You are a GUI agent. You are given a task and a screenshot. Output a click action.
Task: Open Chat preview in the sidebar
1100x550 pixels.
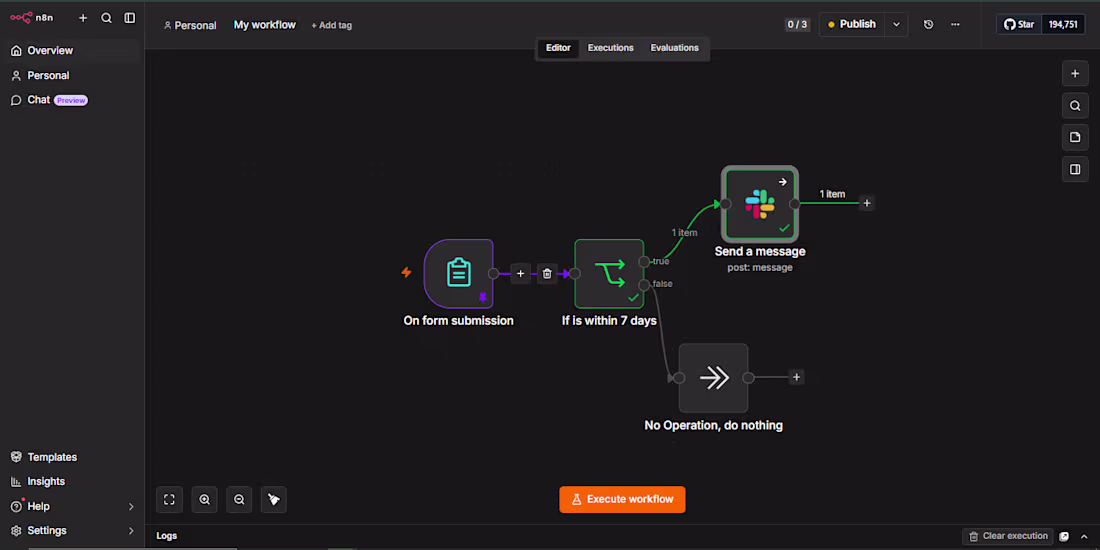[72, 100]
